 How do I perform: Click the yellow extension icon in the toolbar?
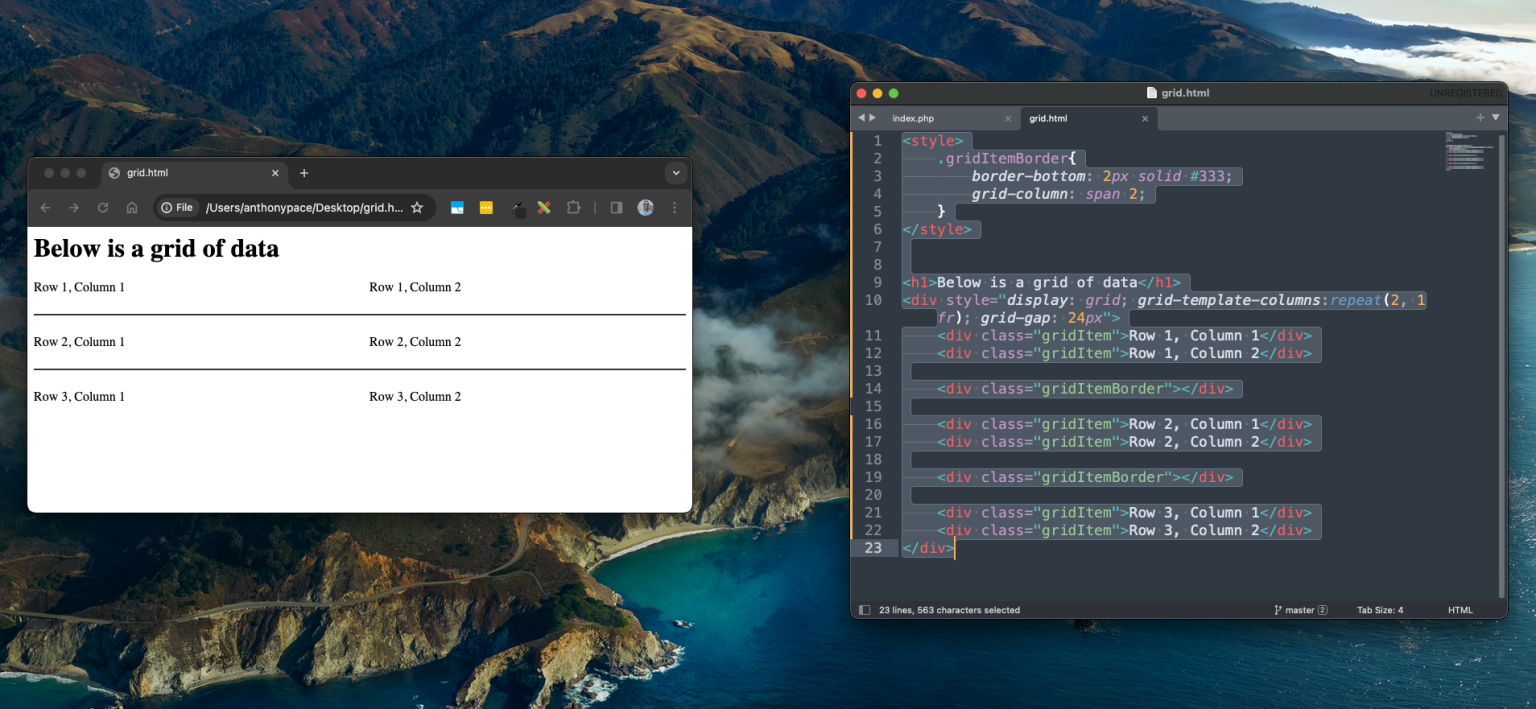(487, 207)
